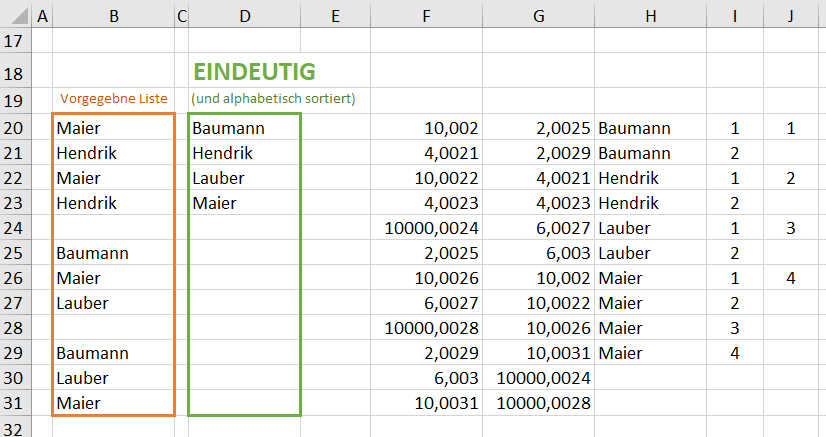The height and width of the screenshot is (437, 826).
Task: Select row 20 header
Action: [x=14, y=127]
